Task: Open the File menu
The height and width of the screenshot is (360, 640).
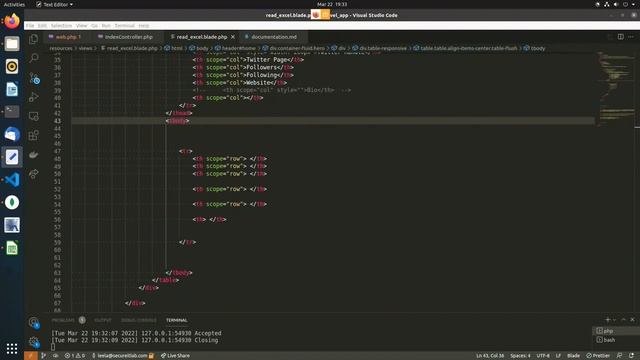Action: click(30, 25)
